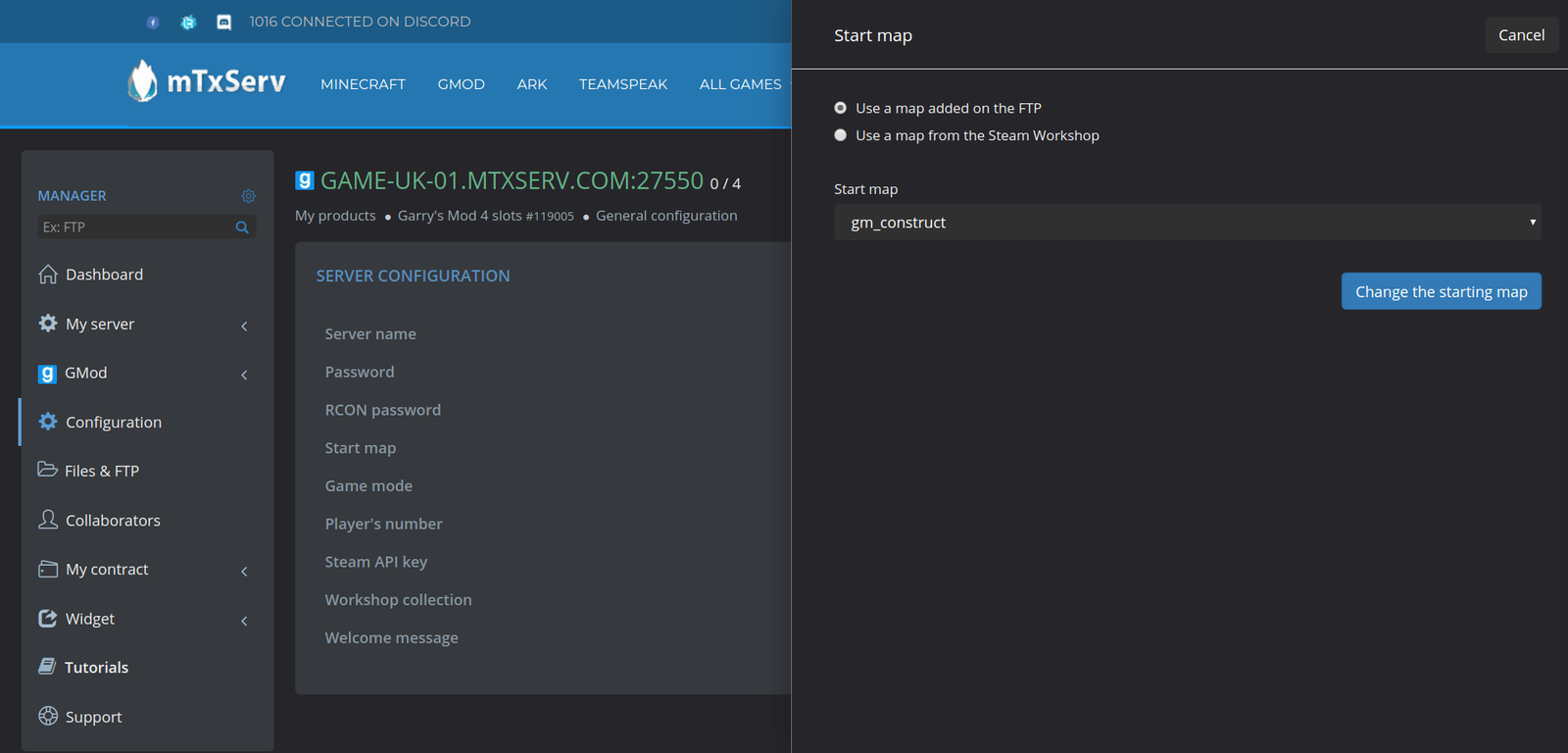Expand the GMod submenu chevron

[244, 375]
